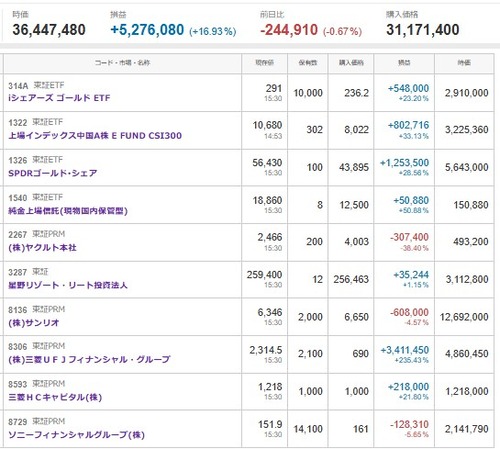Click the 時価 column header in table
The image size is (500, 449).
click(x=464, y=63)
